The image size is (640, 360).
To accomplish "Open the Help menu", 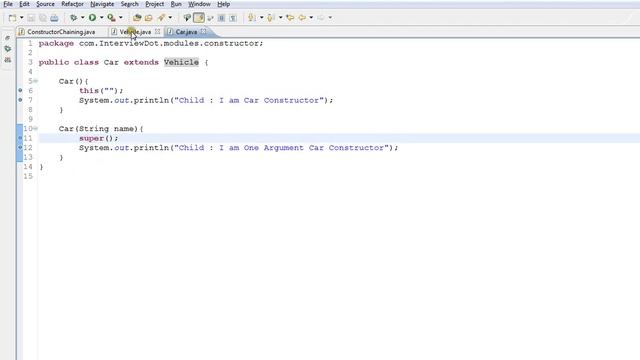I will pyautogui.click(x=223, y=4).
